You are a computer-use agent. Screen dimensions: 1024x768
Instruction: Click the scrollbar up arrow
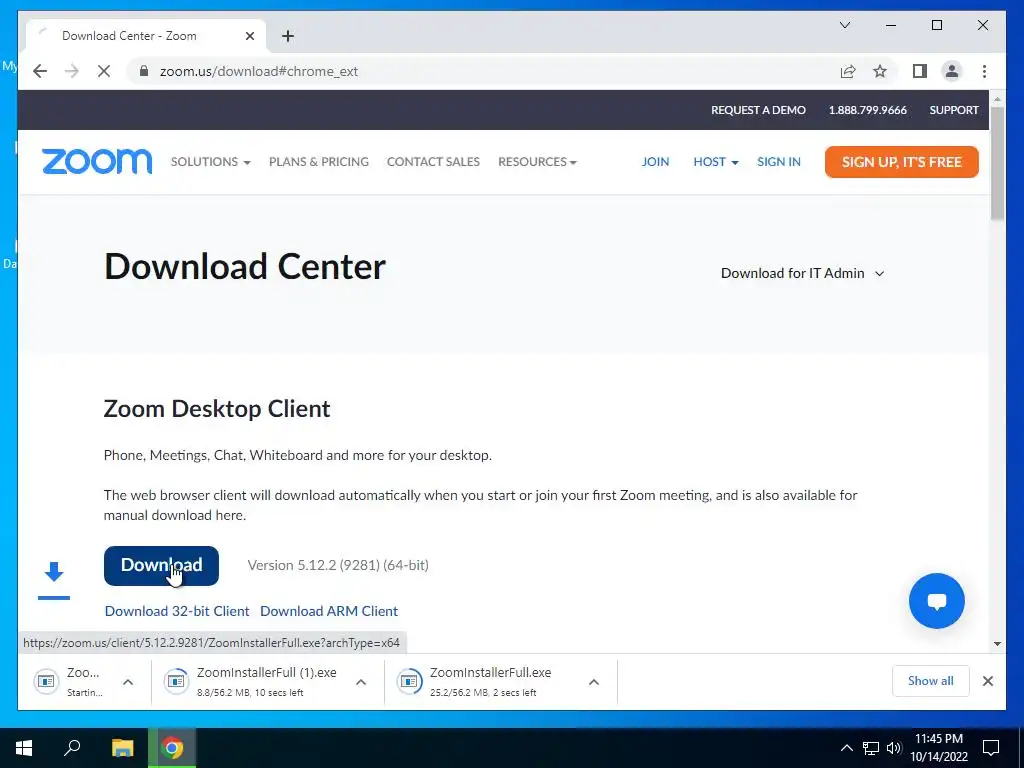pyautogui.click(x=997, y=99)
